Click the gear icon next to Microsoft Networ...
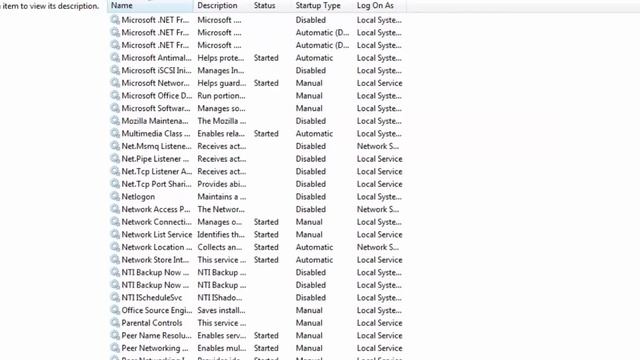Viewport: 640px width, 360px height. click(x=115, y=83)
